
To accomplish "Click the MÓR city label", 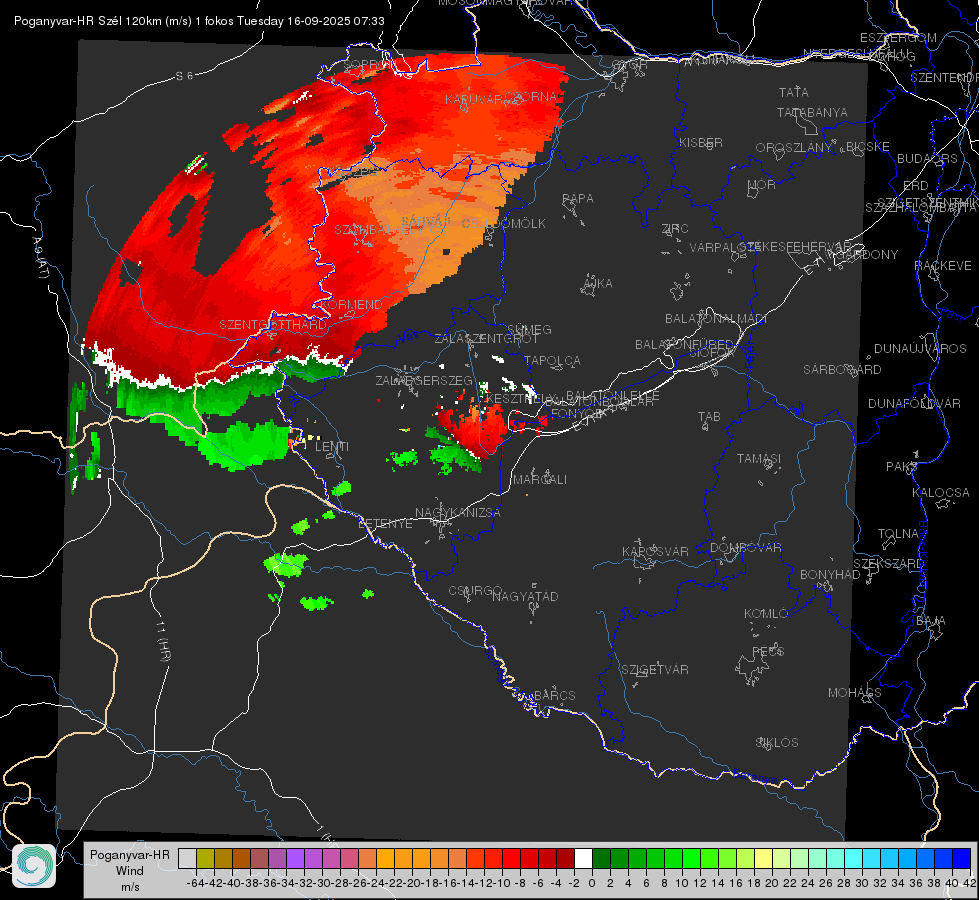I will [x=762, y=184].
